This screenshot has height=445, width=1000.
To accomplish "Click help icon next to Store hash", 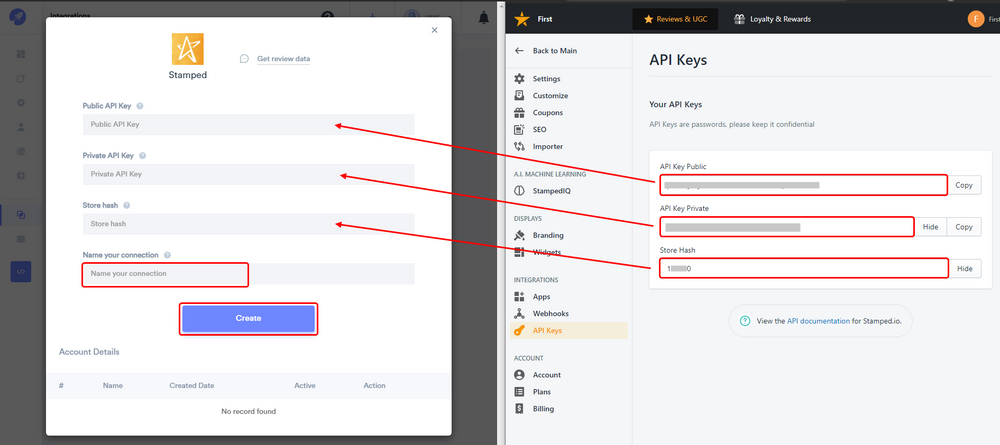I will coord(126,205).
